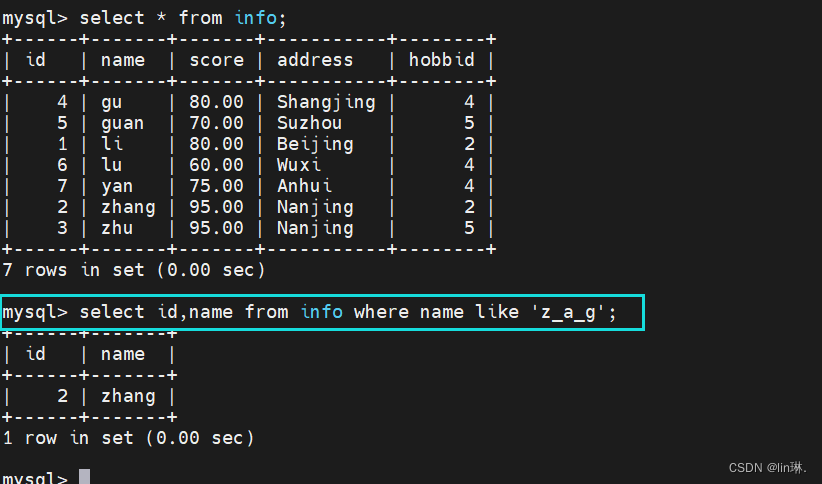Select the name 'lu' in the table
822x484 pixels.
pyautogui.click(x=112, y=165)
